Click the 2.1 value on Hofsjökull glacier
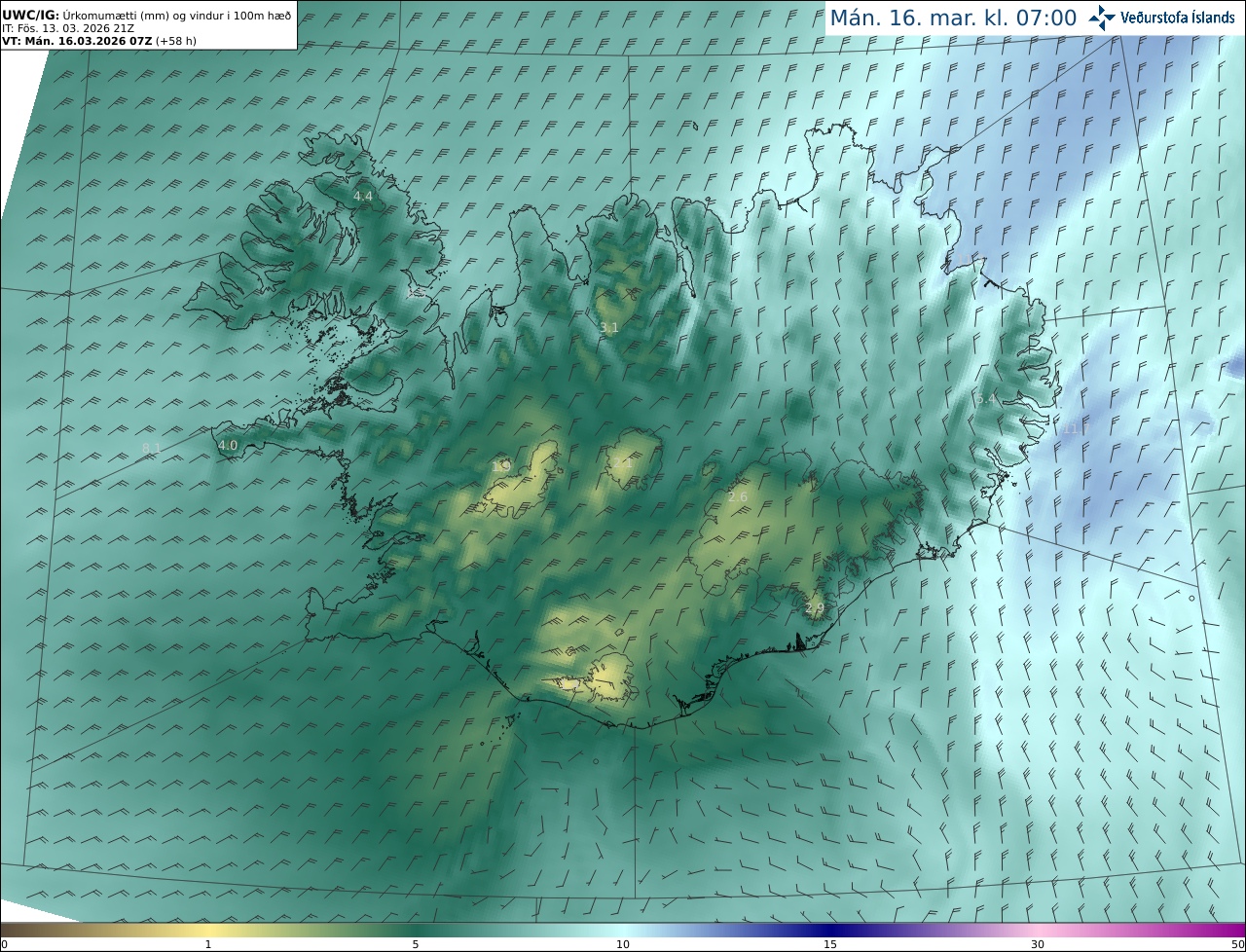The height and width of the screenshot is (952, 1246). (623, 464)
